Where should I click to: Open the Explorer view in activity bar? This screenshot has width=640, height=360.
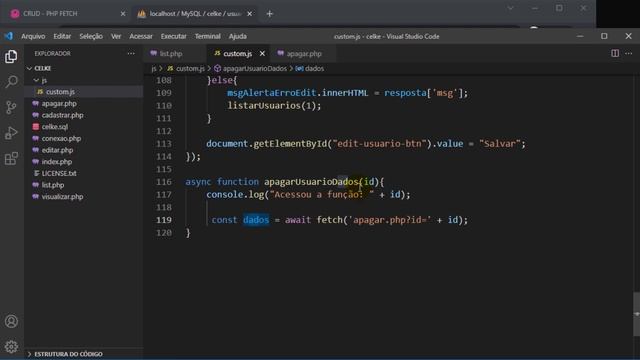[x=11, y=57]
